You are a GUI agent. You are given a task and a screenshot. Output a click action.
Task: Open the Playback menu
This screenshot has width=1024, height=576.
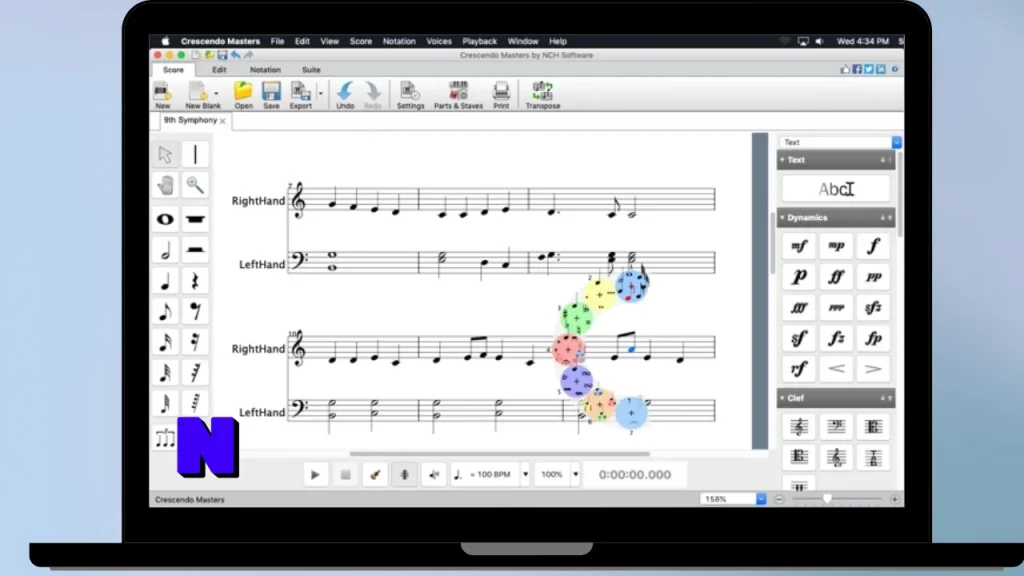(479, 41)
